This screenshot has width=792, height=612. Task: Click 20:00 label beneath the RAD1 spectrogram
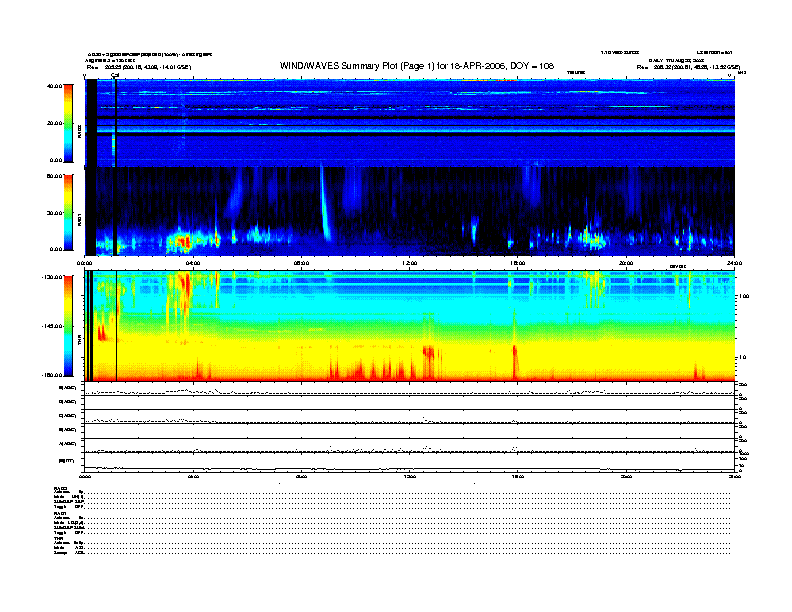626,263
